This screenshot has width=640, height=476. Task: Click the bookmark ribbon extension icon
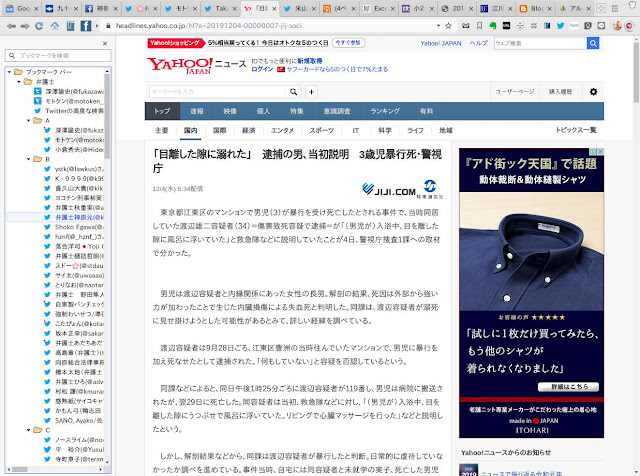point(480,26)
